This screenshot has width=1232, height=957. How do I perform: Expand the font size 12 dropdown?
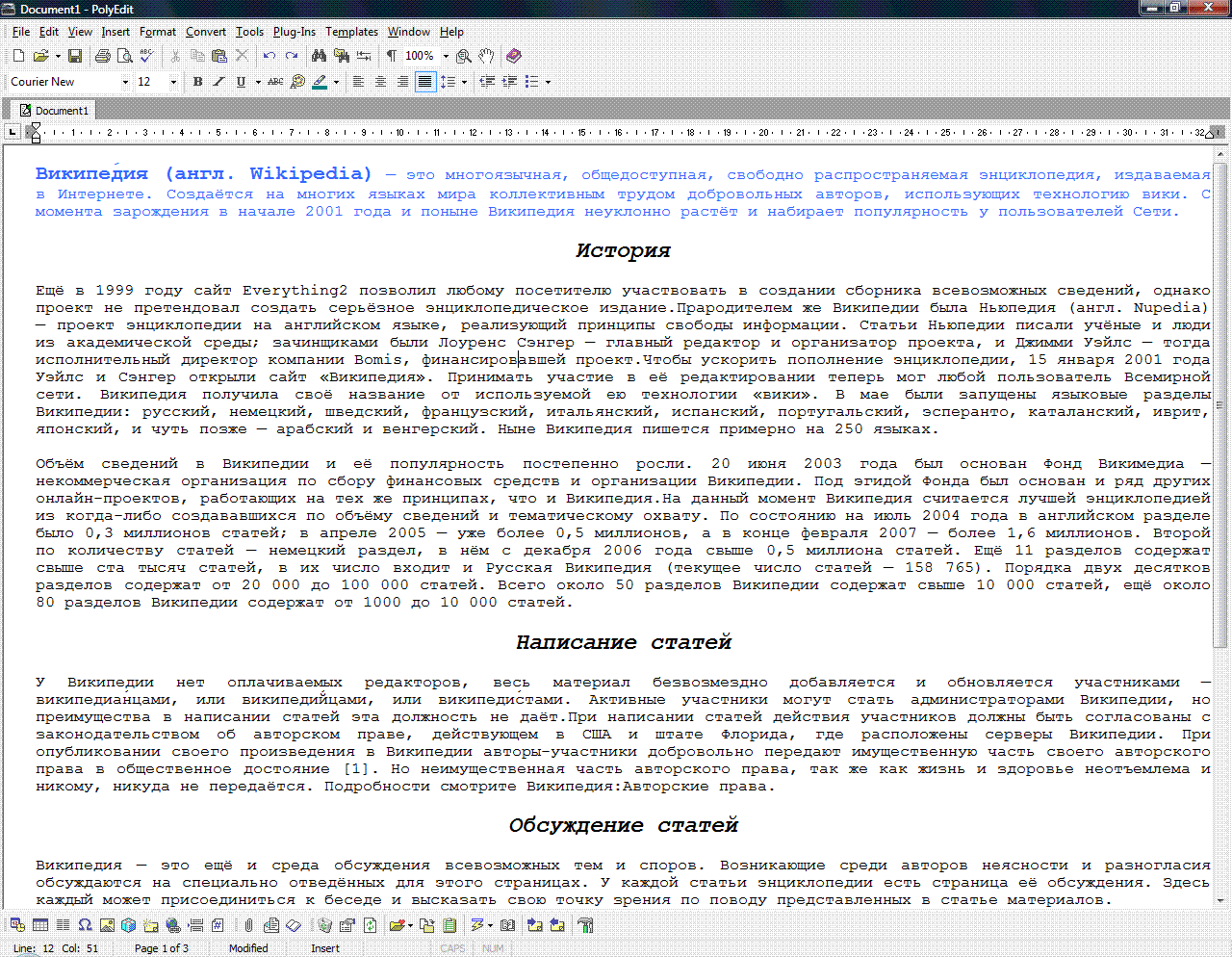(173, 82)
